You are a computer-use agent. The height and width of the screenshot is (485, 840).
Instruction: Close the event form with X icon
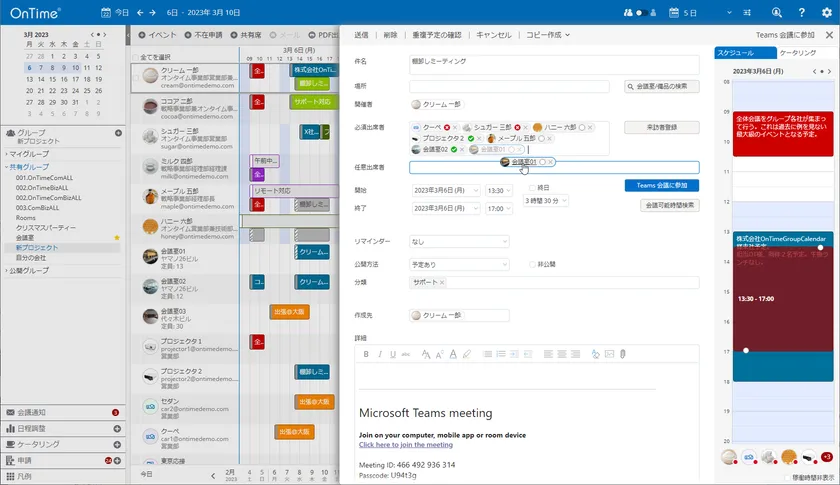coord(831,34)
